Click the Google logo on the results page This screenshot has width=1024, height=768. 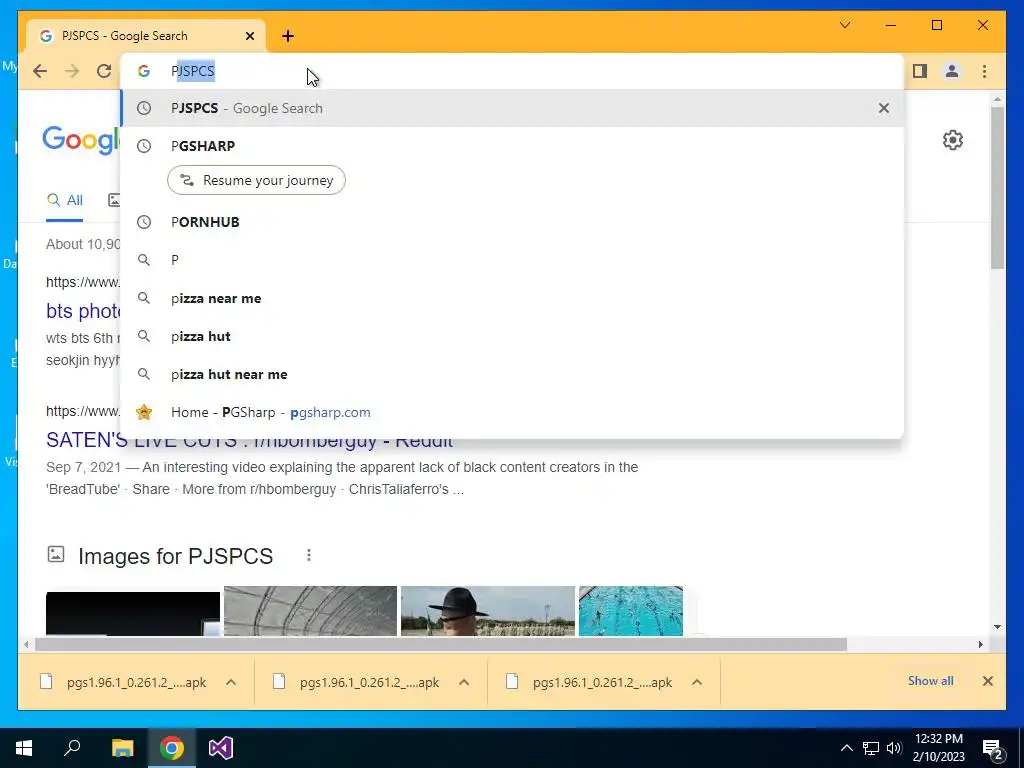(x=80, y=139)
